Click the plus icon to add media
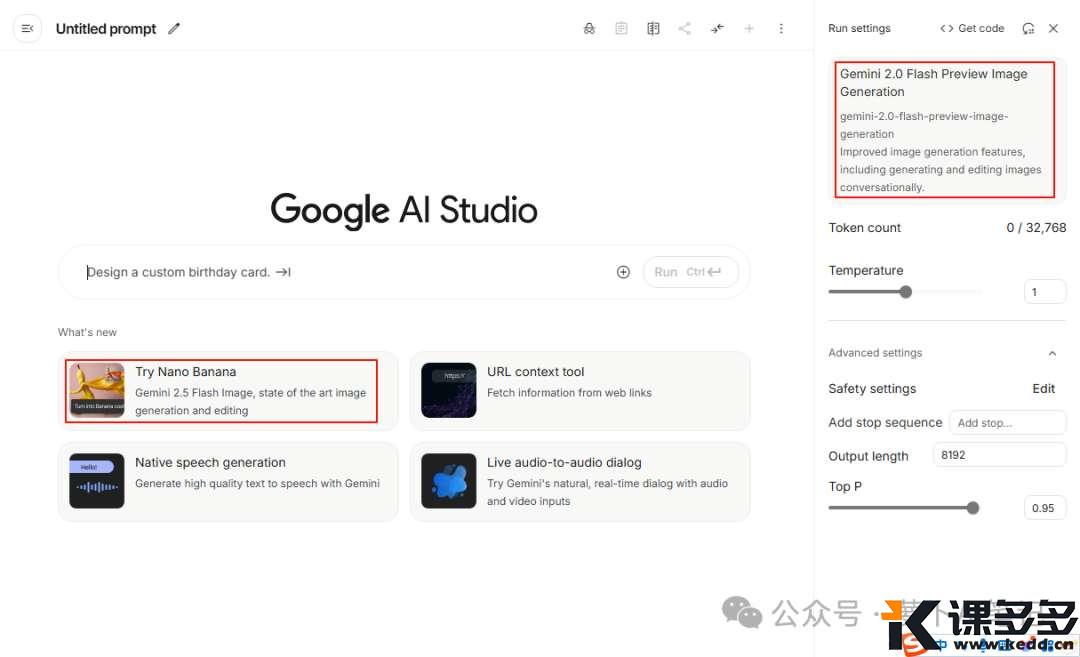The image size is (1080, 657). click(x=623, y=272)
